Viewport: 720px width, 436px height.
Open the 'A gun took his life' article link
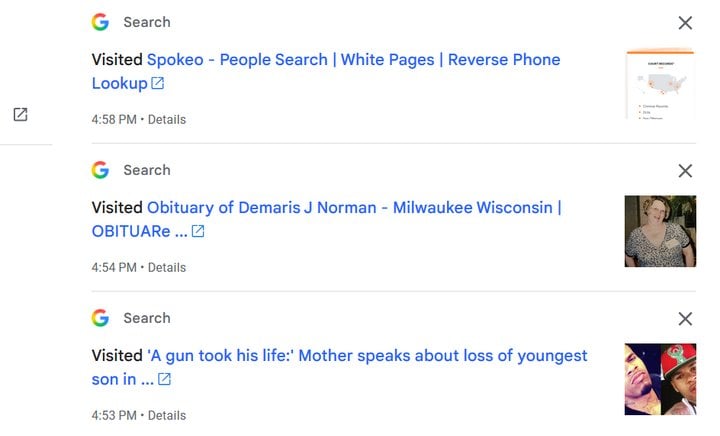click(367, 356)
